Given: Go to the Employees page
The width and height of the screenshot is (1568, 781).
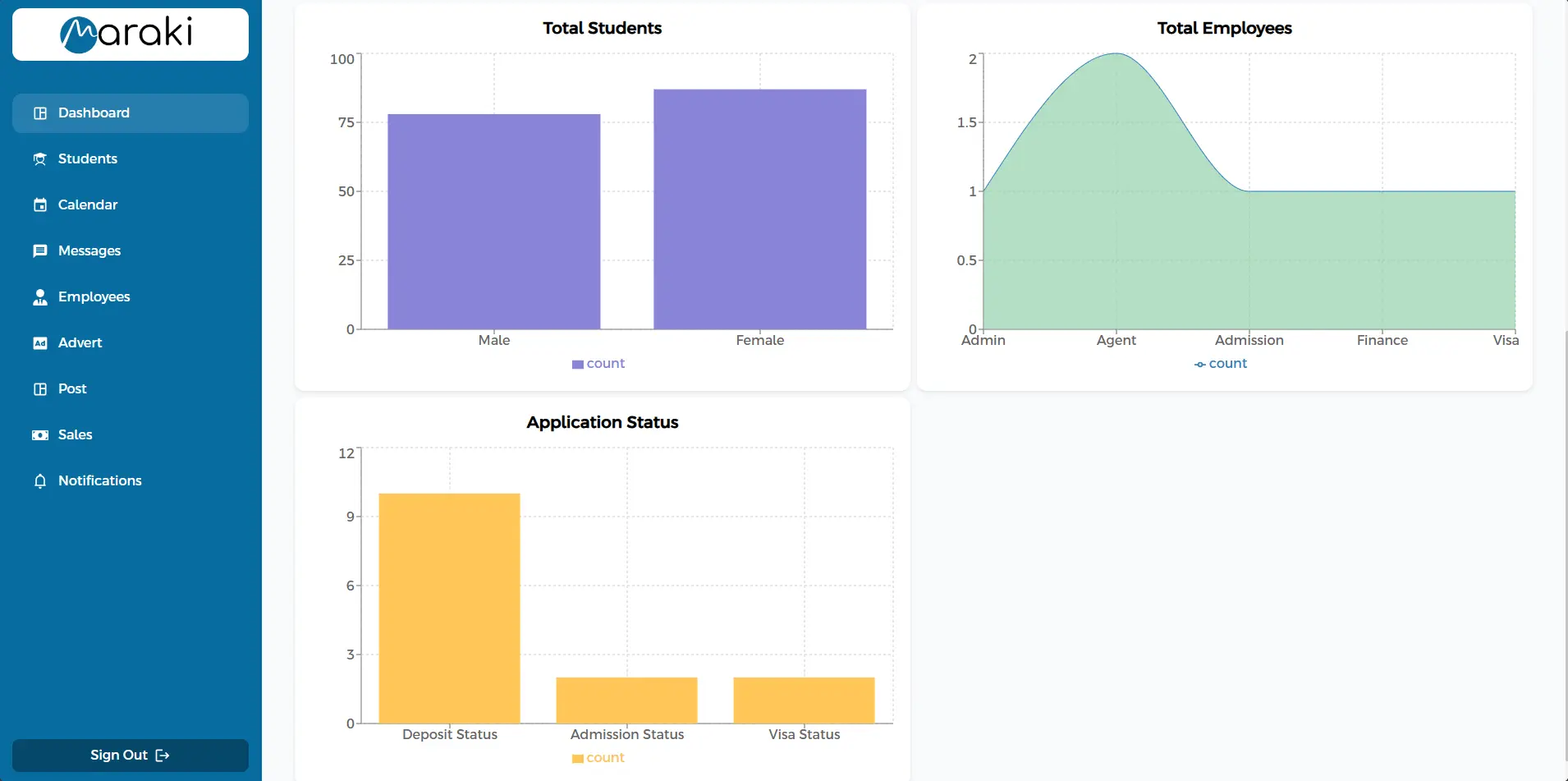Looking at the screenshot, I should click(94, 297).
